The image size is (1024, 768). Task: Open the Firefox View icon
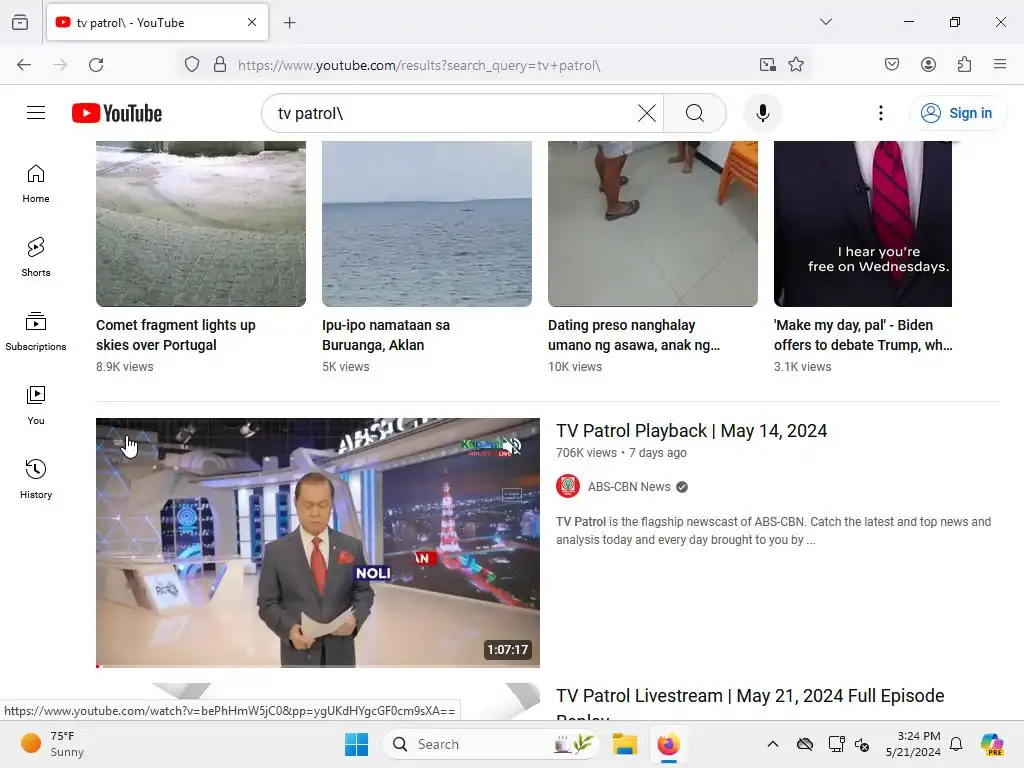(x=20, y=23)
